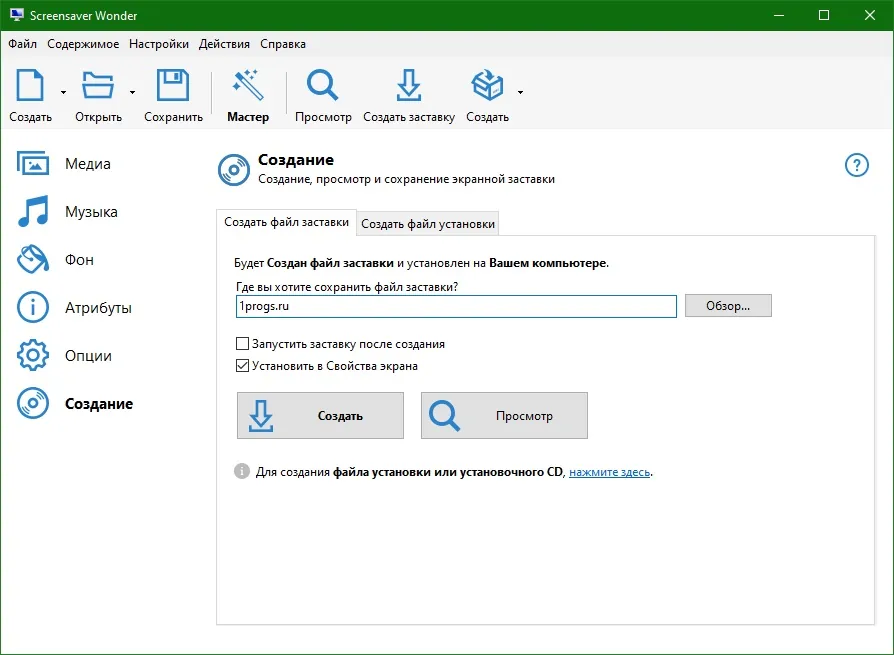Viewport: 894px width, 655px height.
Task: Expand the arrow next to Открыть
Action: (132, 92)
